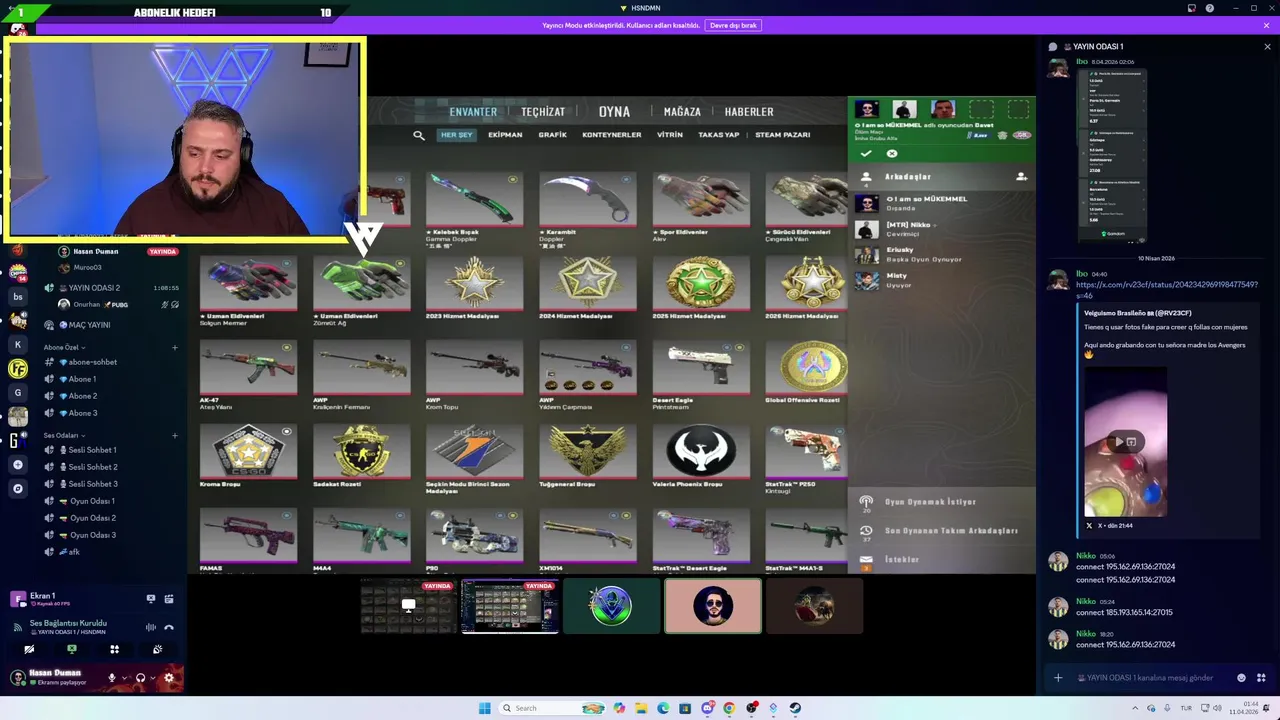Add a channel to the Ses Odaları category

click(x=175, y=435)
